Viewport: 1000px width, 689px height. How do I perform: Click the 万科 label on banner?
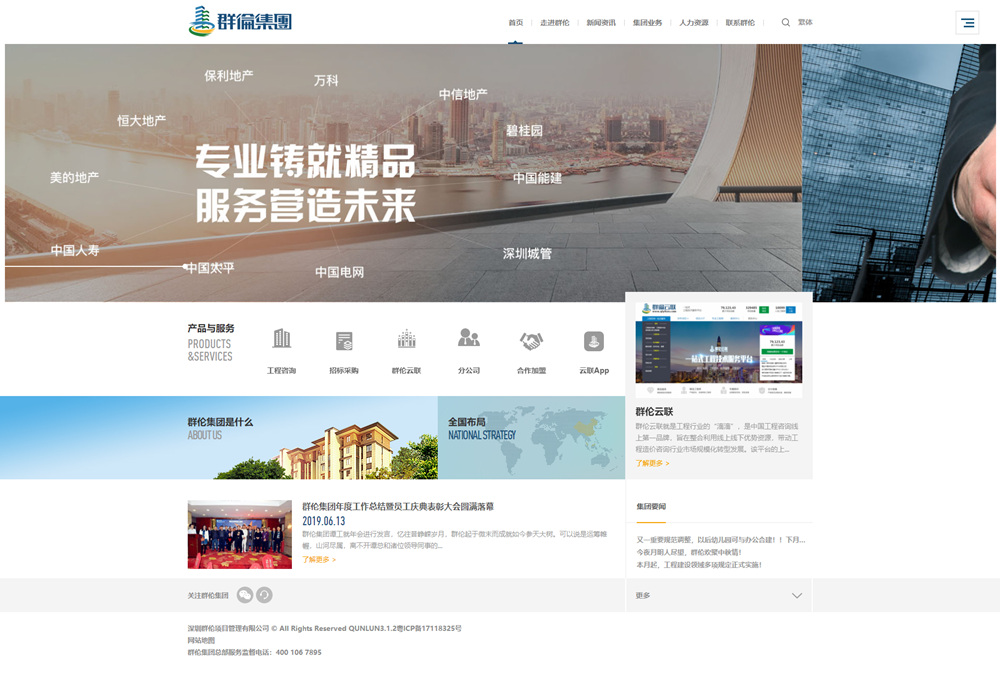(326, 80)
